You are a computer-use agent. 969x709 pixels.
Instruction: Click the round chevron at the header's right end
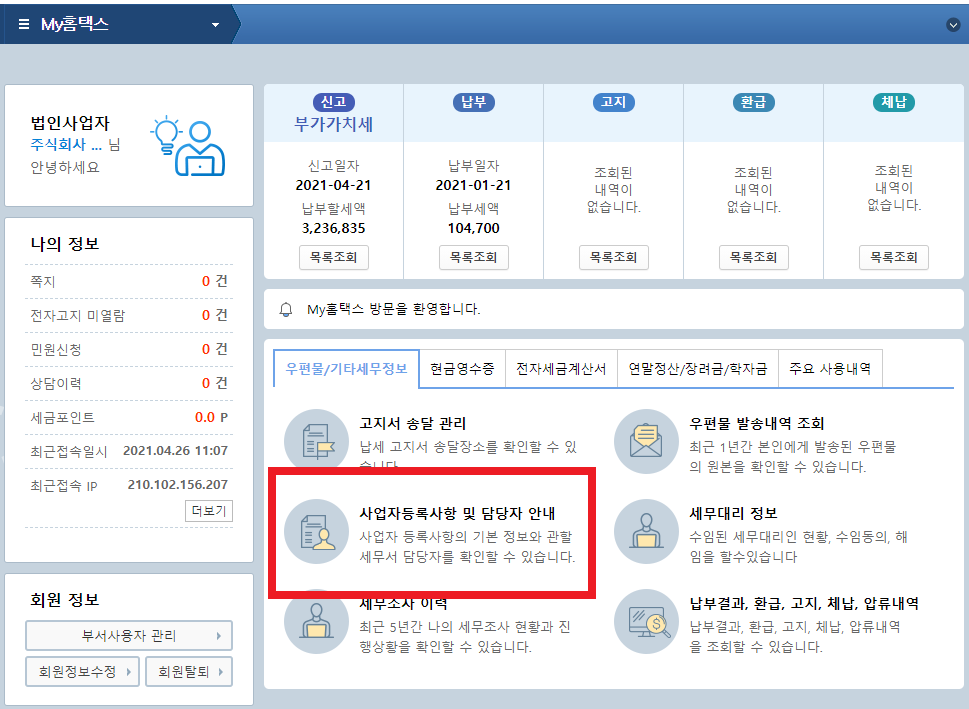pos(953,25)
